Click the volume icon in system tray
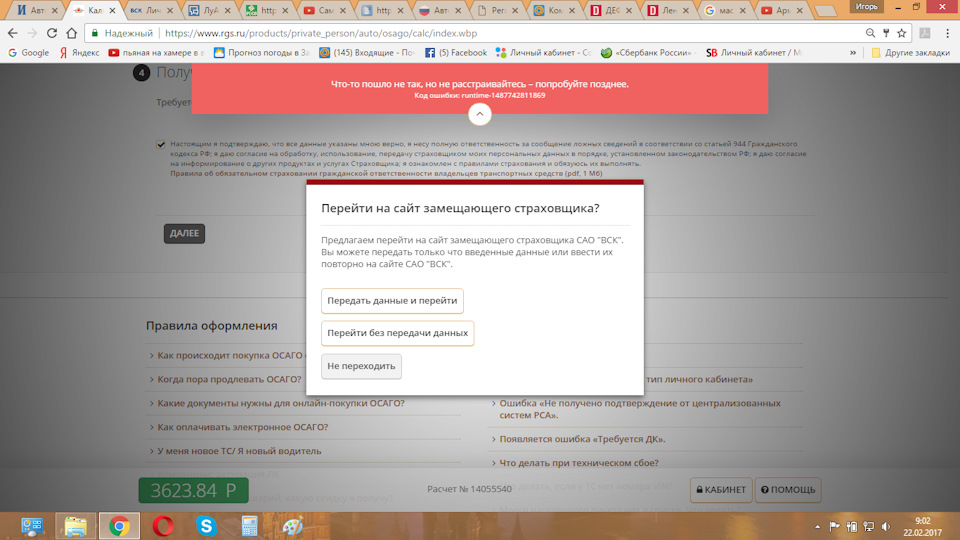 click(x=886, y=527)
